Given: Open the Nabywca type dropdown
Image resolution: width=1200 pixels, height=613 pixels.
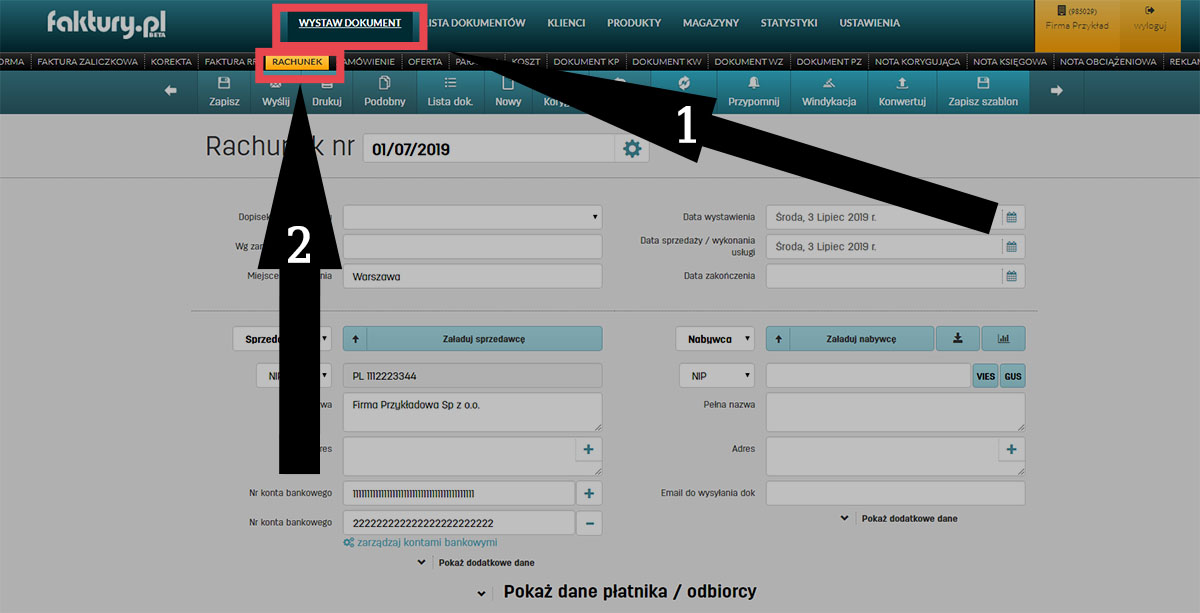Looking at the screenshot, I should point(715,338).
